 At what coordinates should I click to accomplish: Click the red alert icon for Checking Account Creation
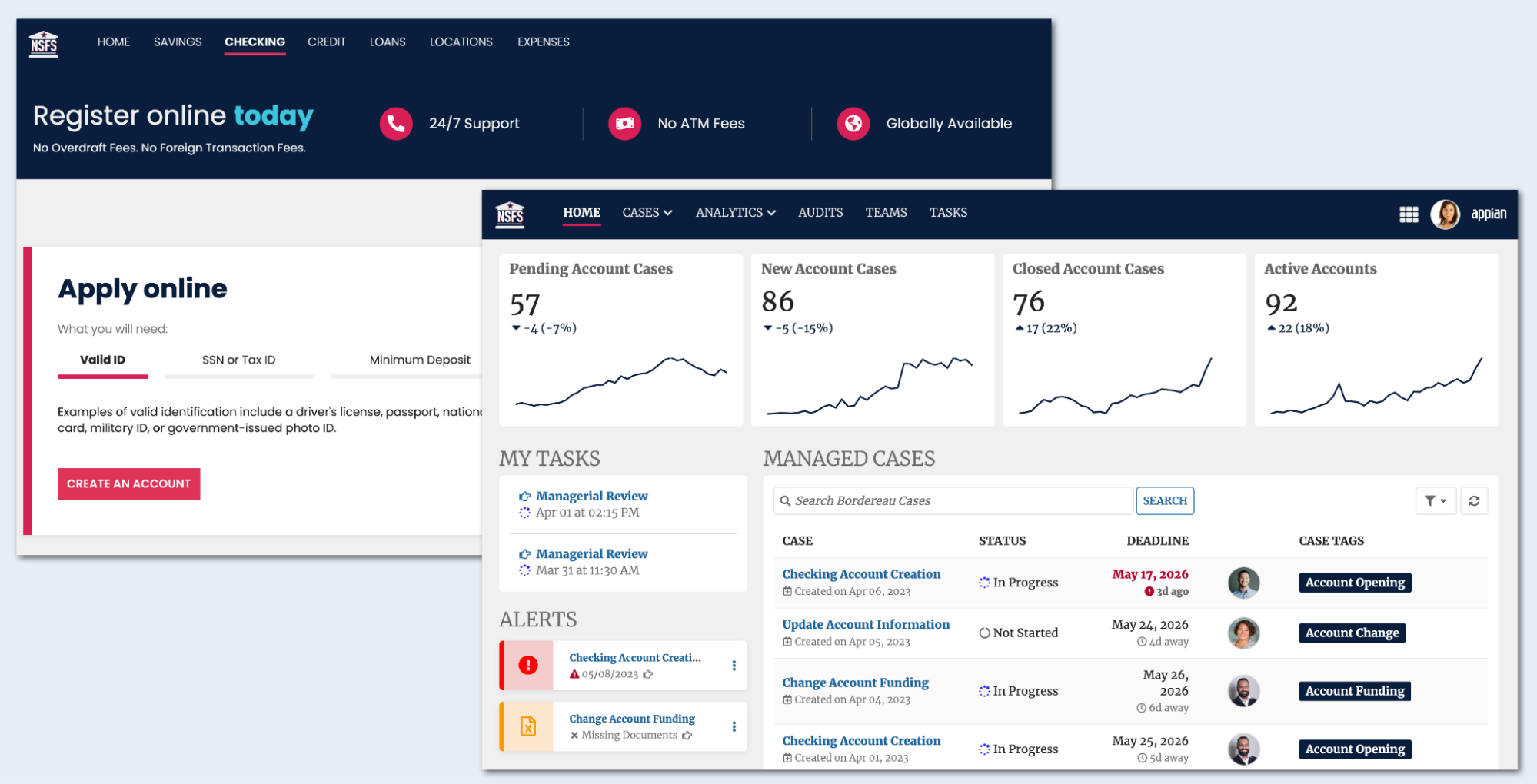click(x=527, y=666)
